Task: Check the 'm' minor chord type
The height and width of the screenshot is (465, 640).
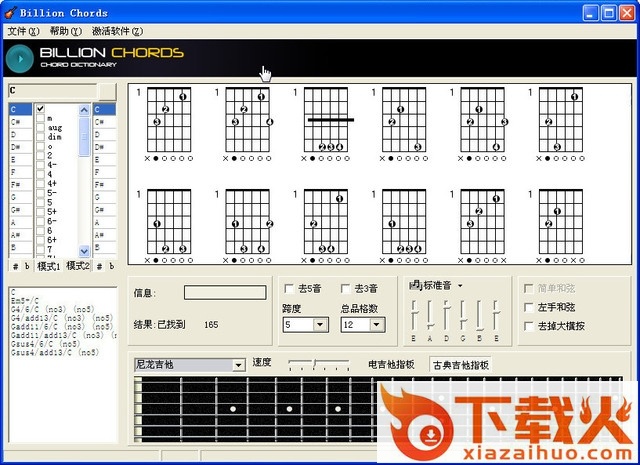Action: point(40,118)
